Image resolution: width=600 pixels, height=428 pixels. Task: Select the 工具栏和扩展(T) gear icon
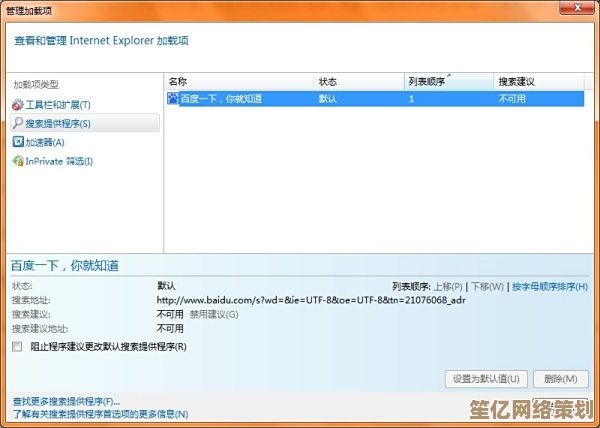click(18, 104)
